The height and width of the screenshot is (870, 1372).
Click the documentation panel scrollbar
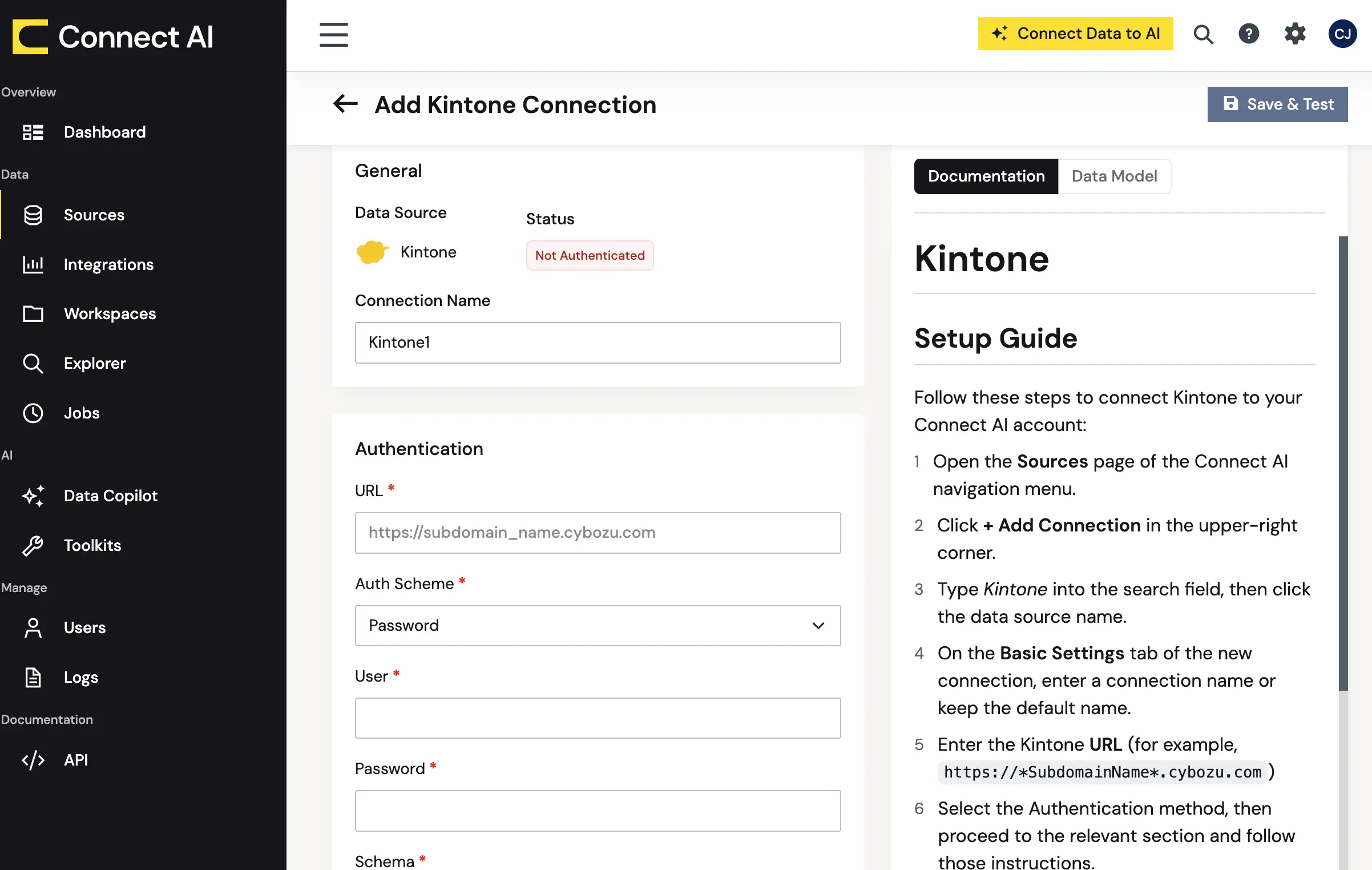1343,463
